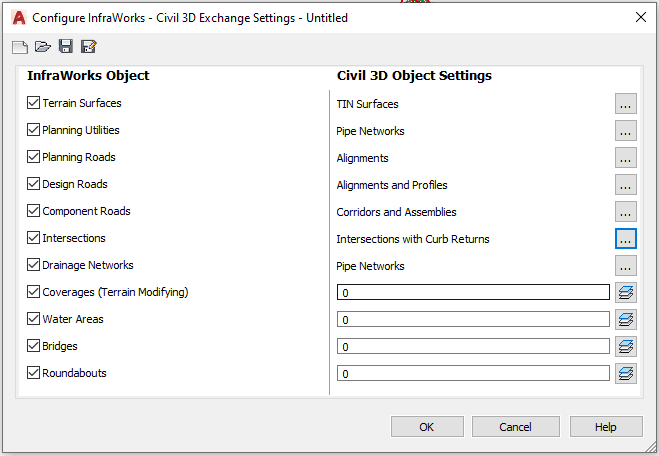Open Drainage Networks Pipe Networks ellipsis
The width and height of the screenshot is (659, 456).
pyautogui.click(x=626, y=265)
